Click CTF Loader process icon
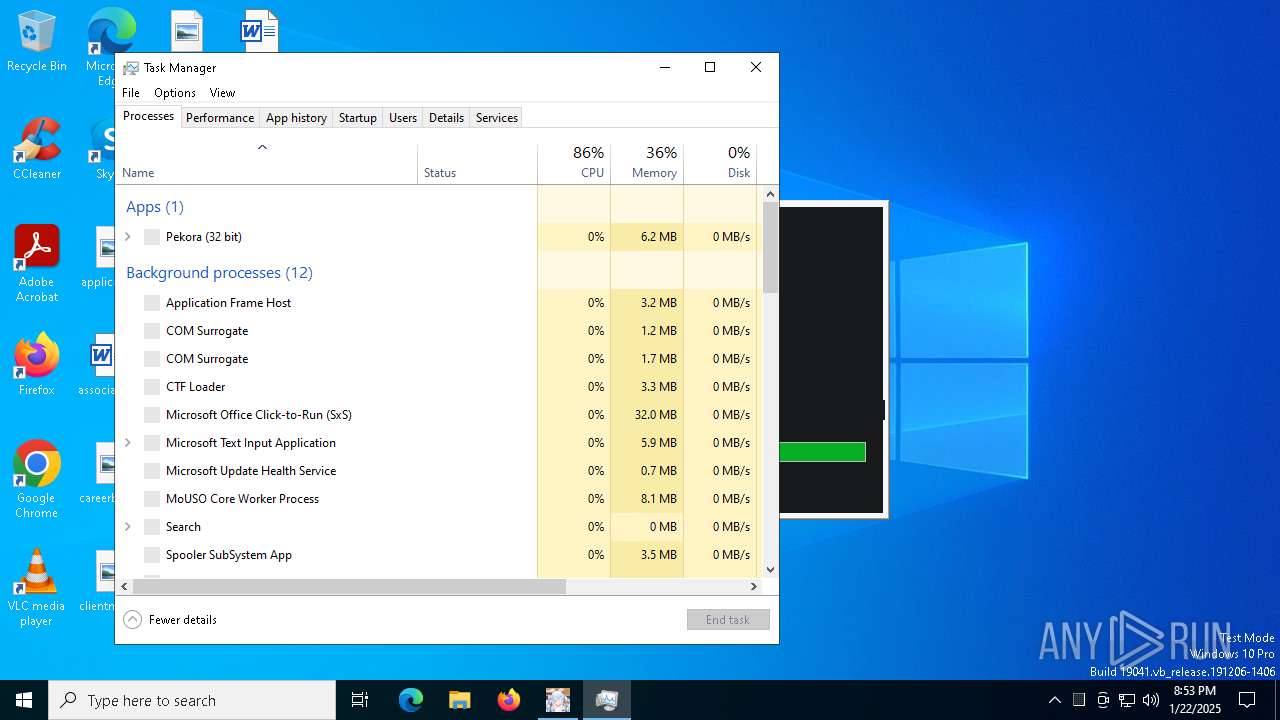The height and width of the screenshot is (720, 1280). coord(152,387)
